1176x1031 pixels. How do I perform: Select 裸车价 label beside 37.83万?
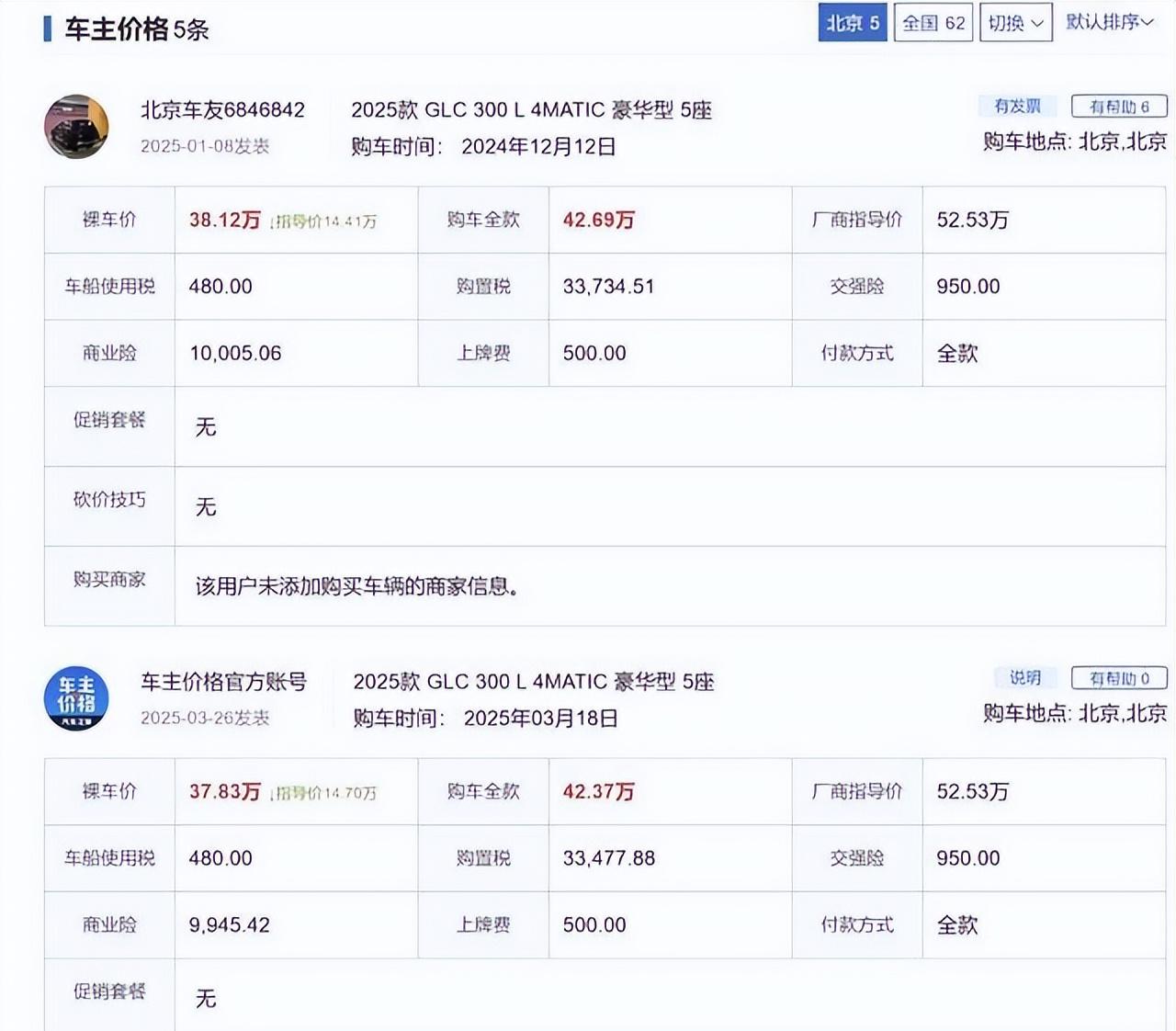coord(109,791)
